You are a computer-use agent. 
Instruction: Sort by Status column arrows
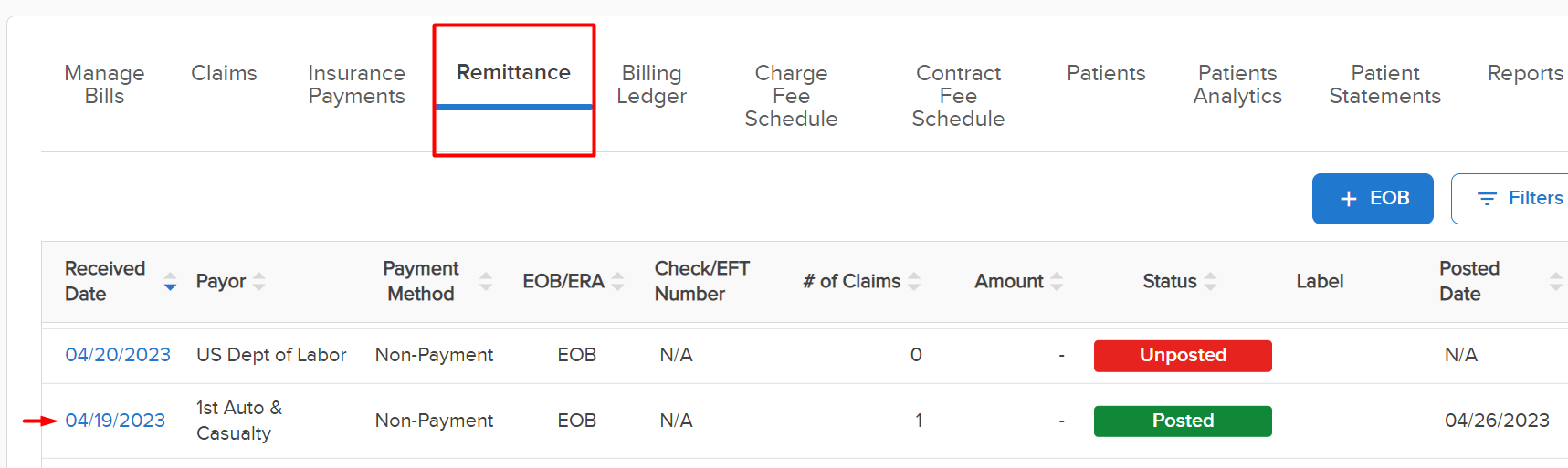1210,282
